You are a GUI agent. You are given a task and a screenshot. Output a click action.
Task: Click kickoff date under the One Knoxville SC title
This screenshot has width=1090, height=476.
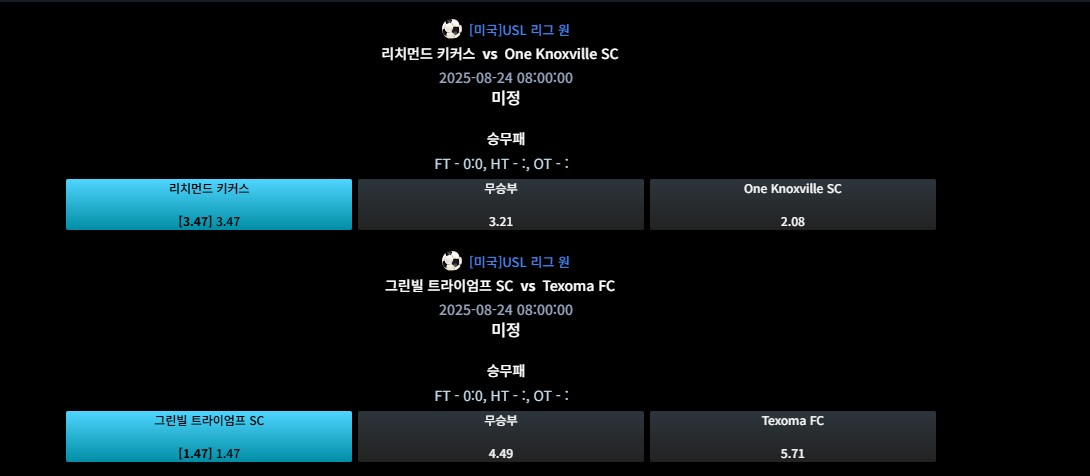[x=505, y=78]
